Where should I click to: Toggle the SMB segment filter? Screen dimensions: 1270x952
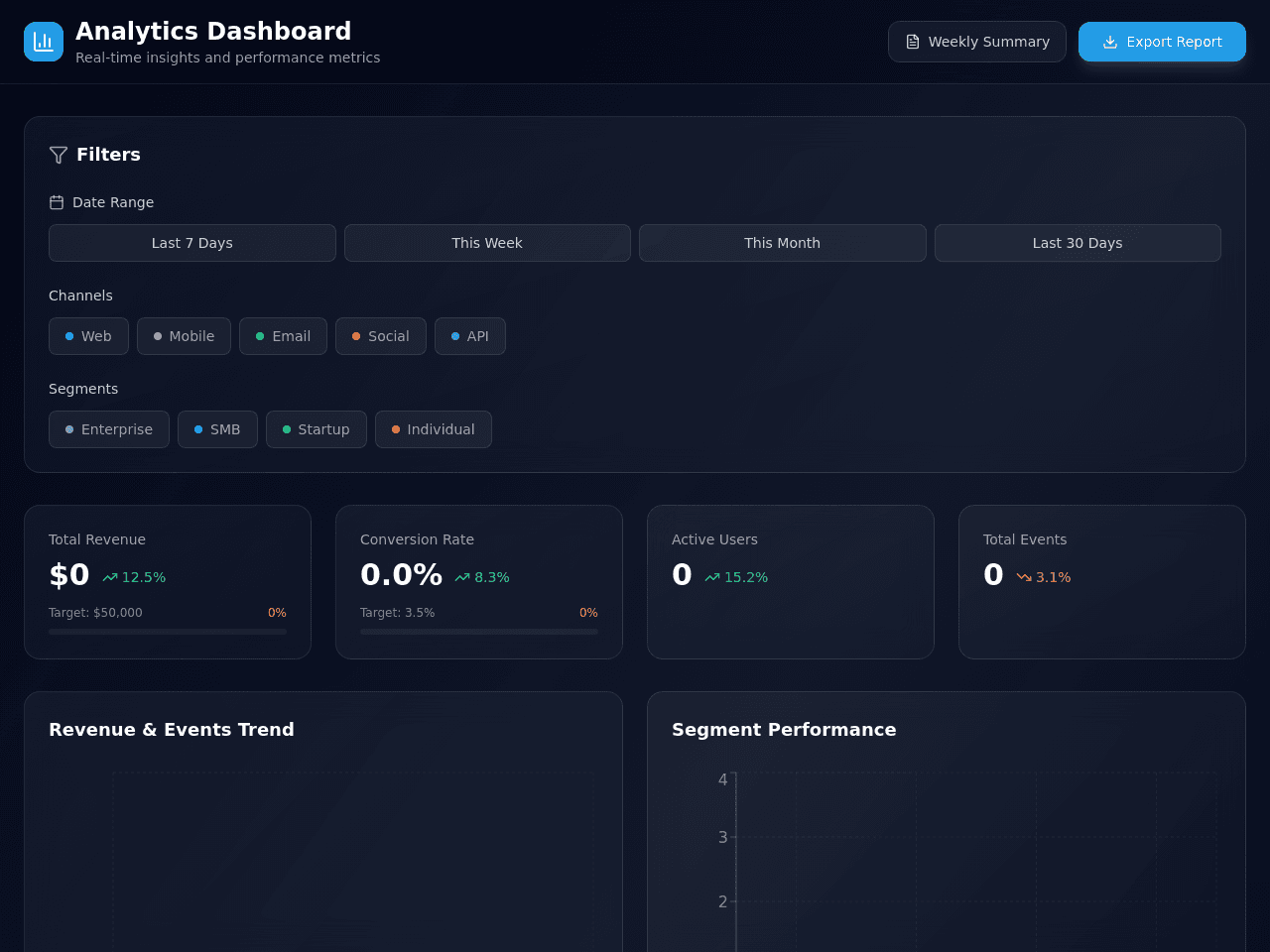point(217,429)
